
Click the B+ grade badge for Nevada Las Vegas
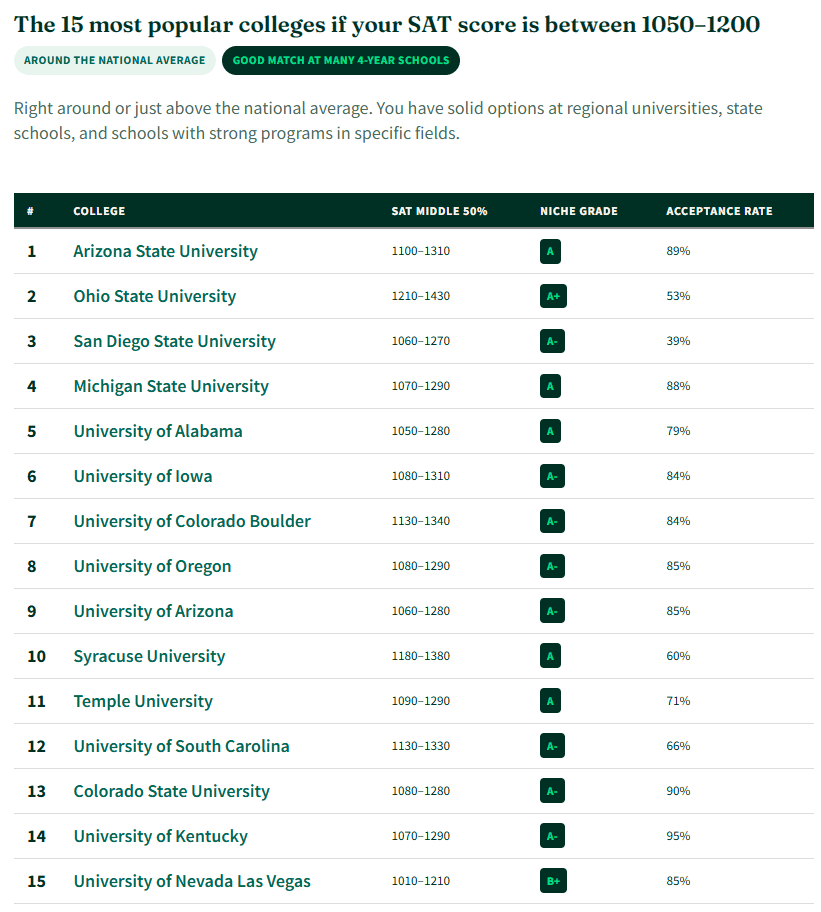[x=553, y=881]
